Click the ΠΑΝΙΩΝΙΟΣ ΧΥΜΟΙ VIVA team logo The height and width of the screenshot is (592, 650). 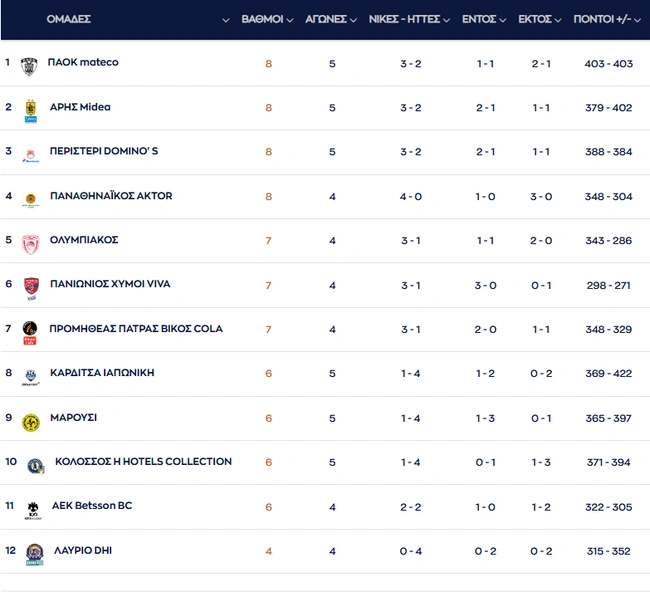click(x=30, y=287)
